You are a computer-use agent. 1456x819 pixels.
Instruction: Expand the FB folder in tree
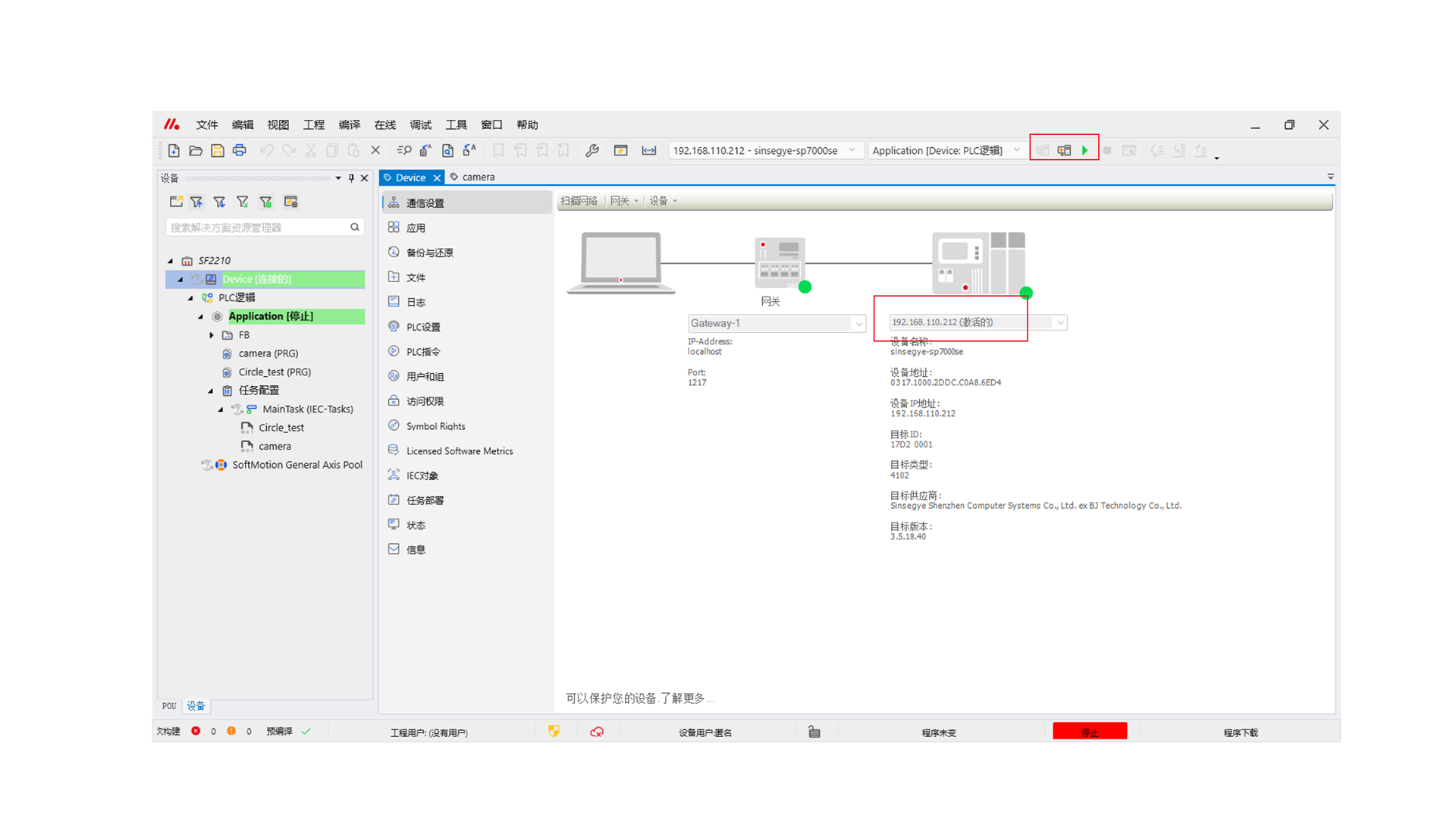[x=212, y=334]
